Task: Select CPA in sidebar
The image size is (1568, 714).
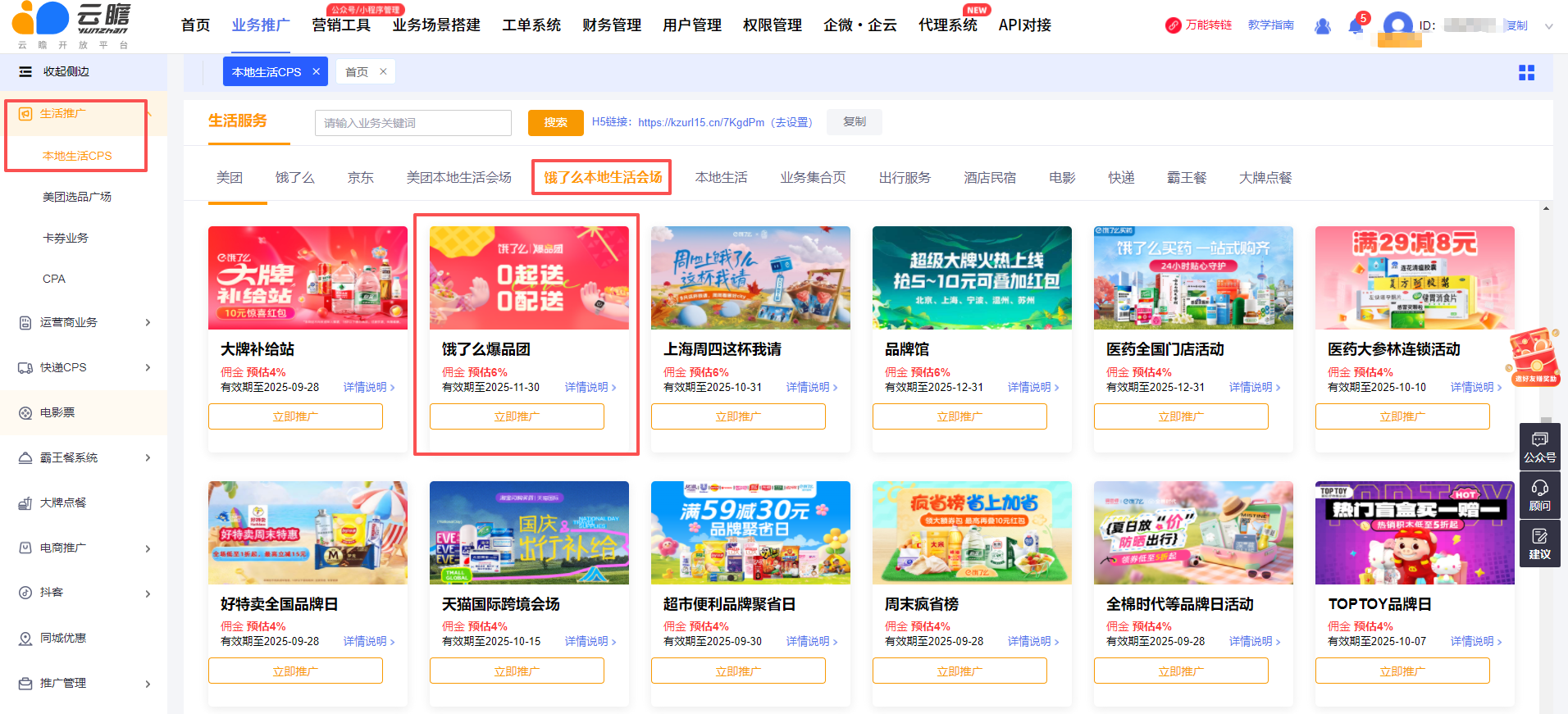Action: (54, 280)
